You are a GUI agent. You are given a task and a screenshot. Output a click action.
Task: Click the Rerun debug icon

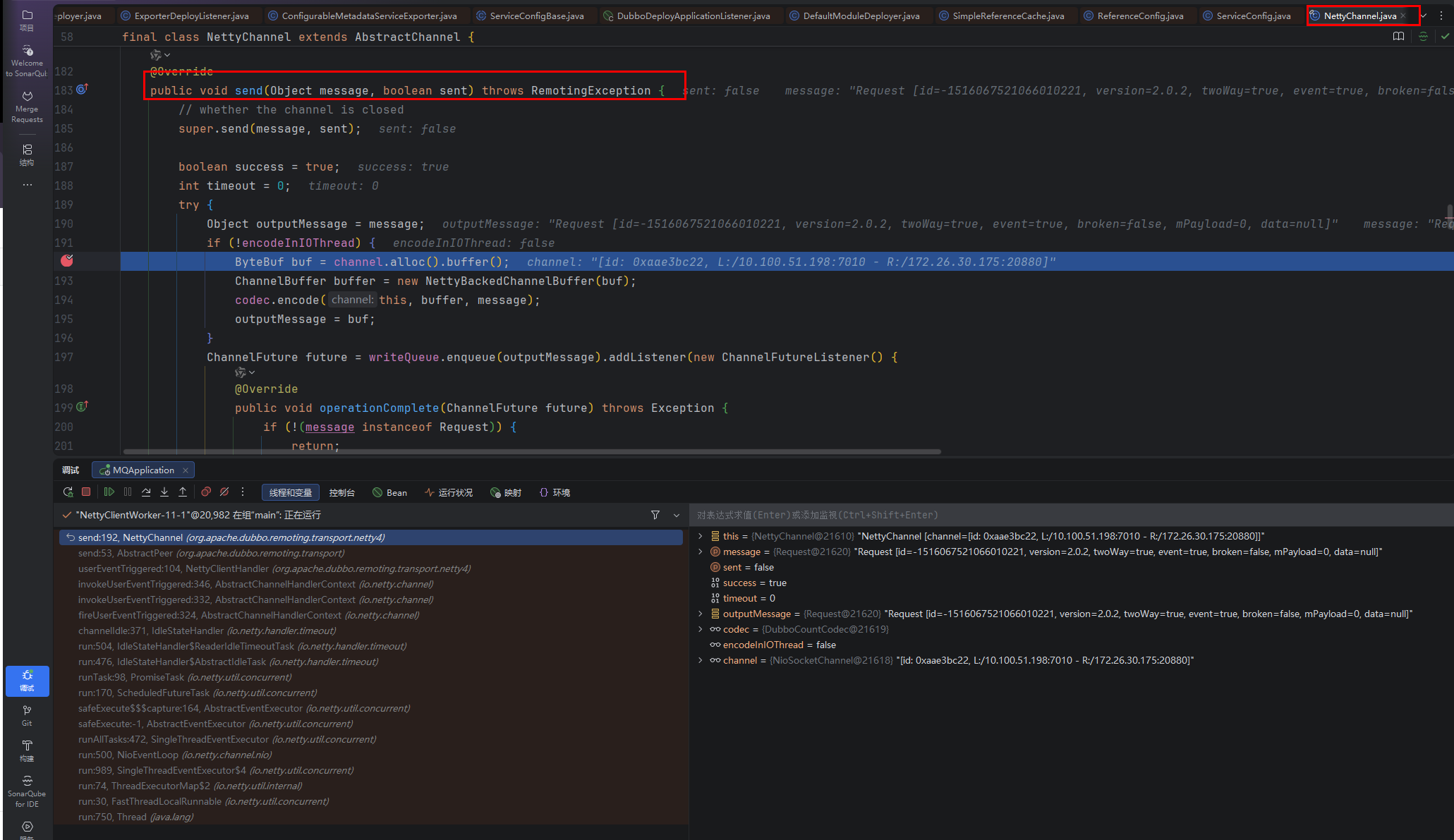[68, 492]
